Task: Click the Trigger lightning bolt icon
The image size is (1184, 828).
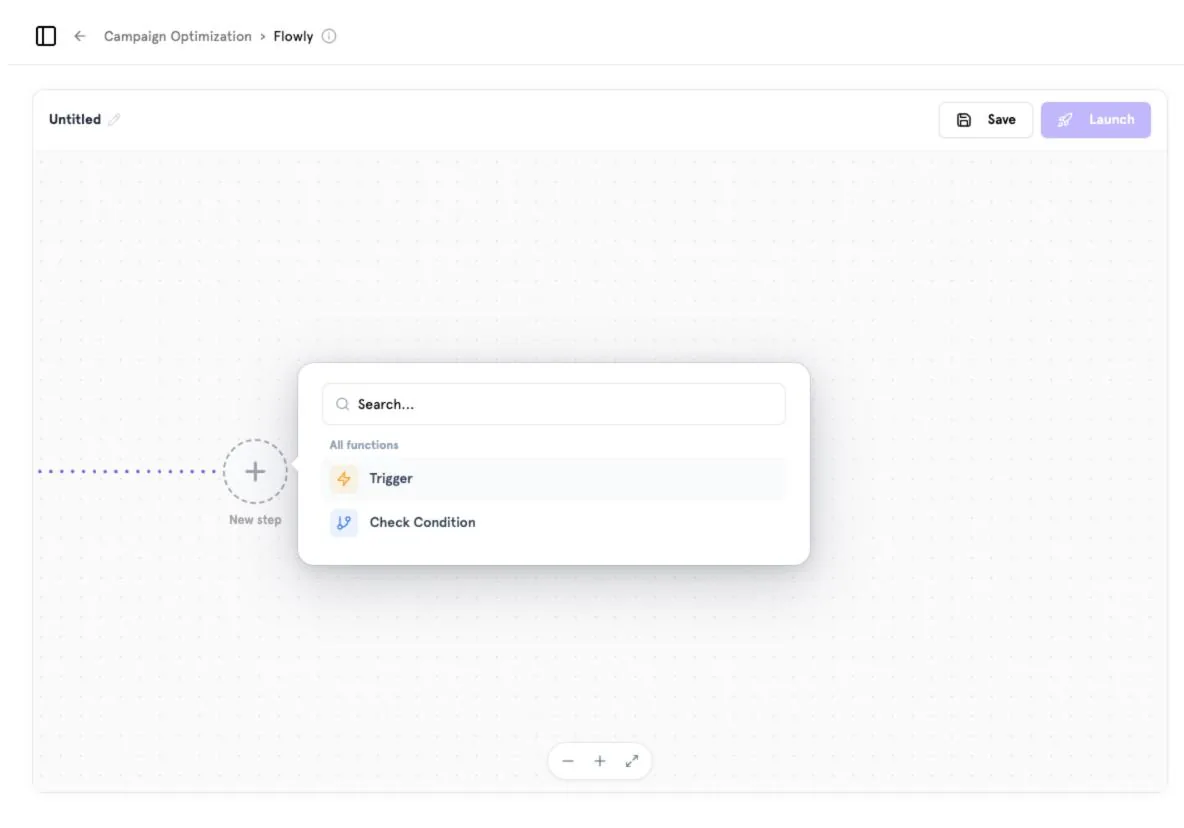Action: click(344, 479)
